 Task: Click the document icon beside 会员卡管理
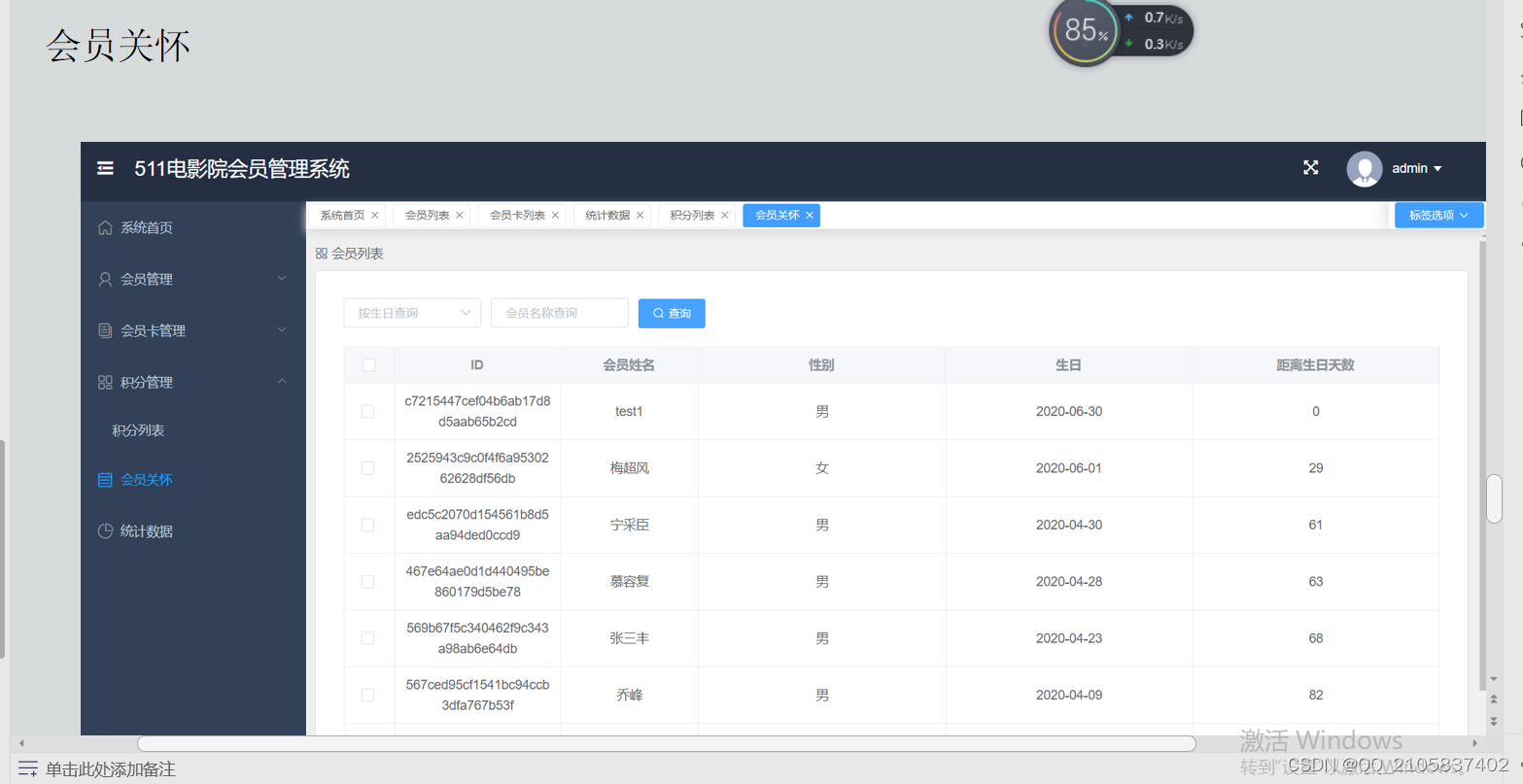(105, 330)
